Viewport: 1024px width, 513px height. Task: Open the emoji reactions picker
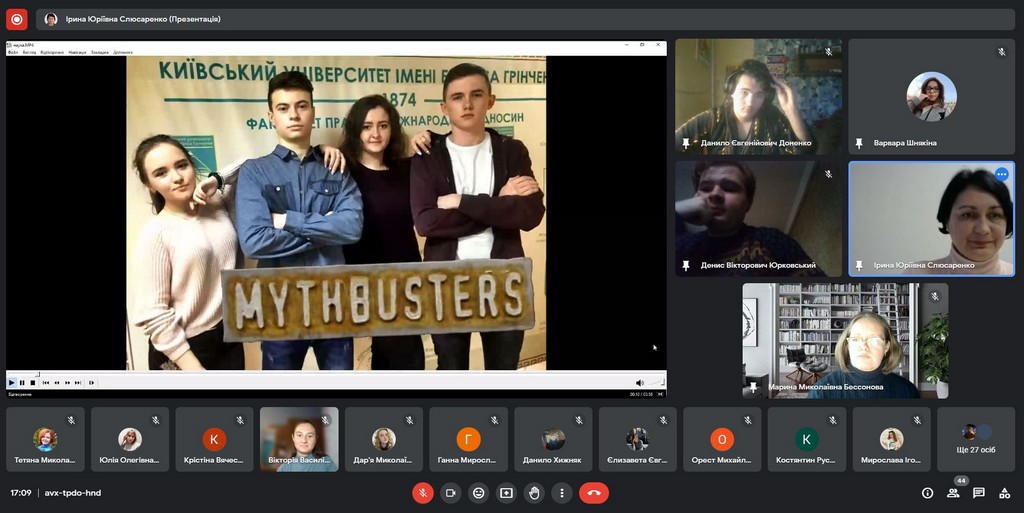[x=479, y=493]
